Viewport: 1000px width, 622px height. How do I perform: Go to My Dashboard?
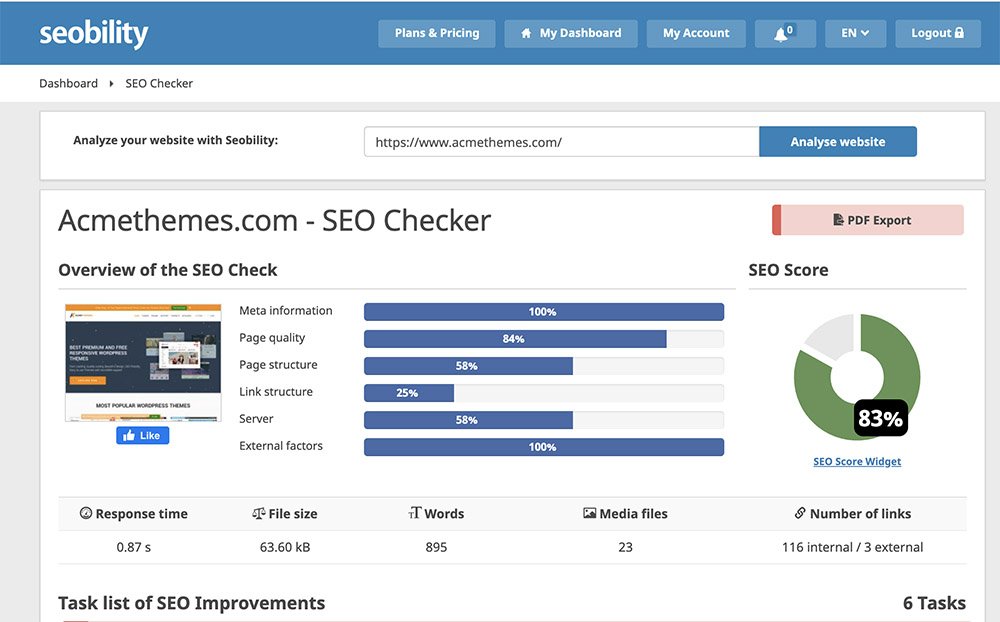coord(571,33)
